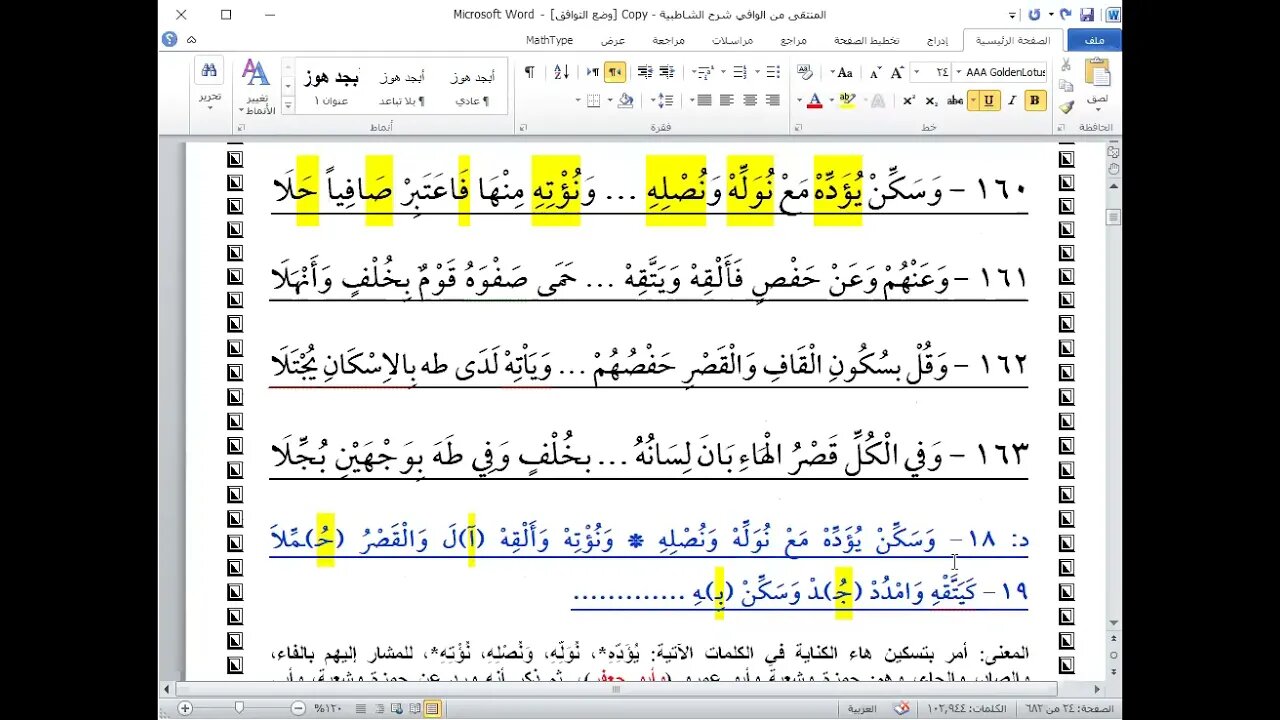The height and width of the screenshot is (720, 1280).
Task: Click the Clear Formatting eraser icon
Action: 805,72
